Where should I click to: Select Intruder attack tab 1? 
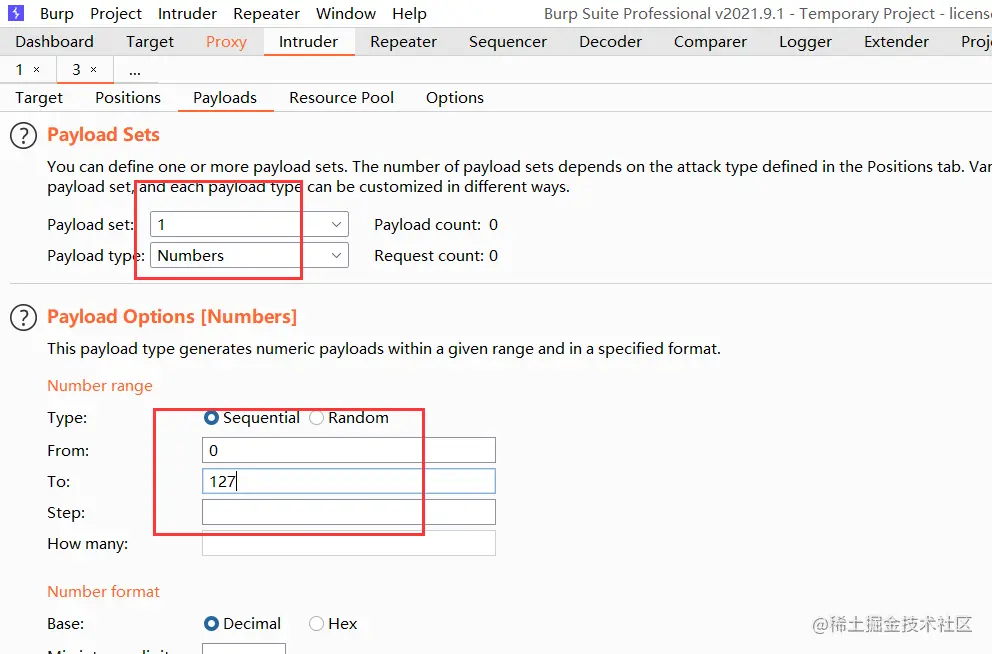[x=20, y=70]
